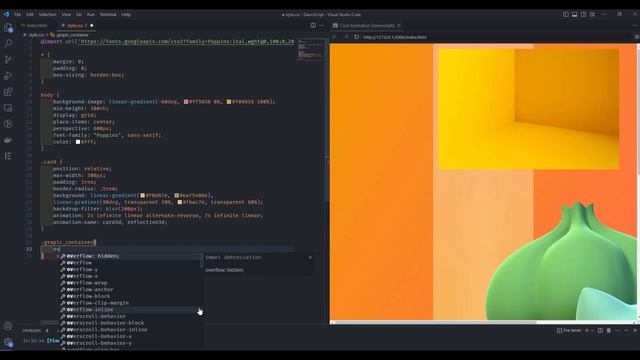640x360 pixels.
Task: Open the Help menu
Action: (x=126, y=14)
